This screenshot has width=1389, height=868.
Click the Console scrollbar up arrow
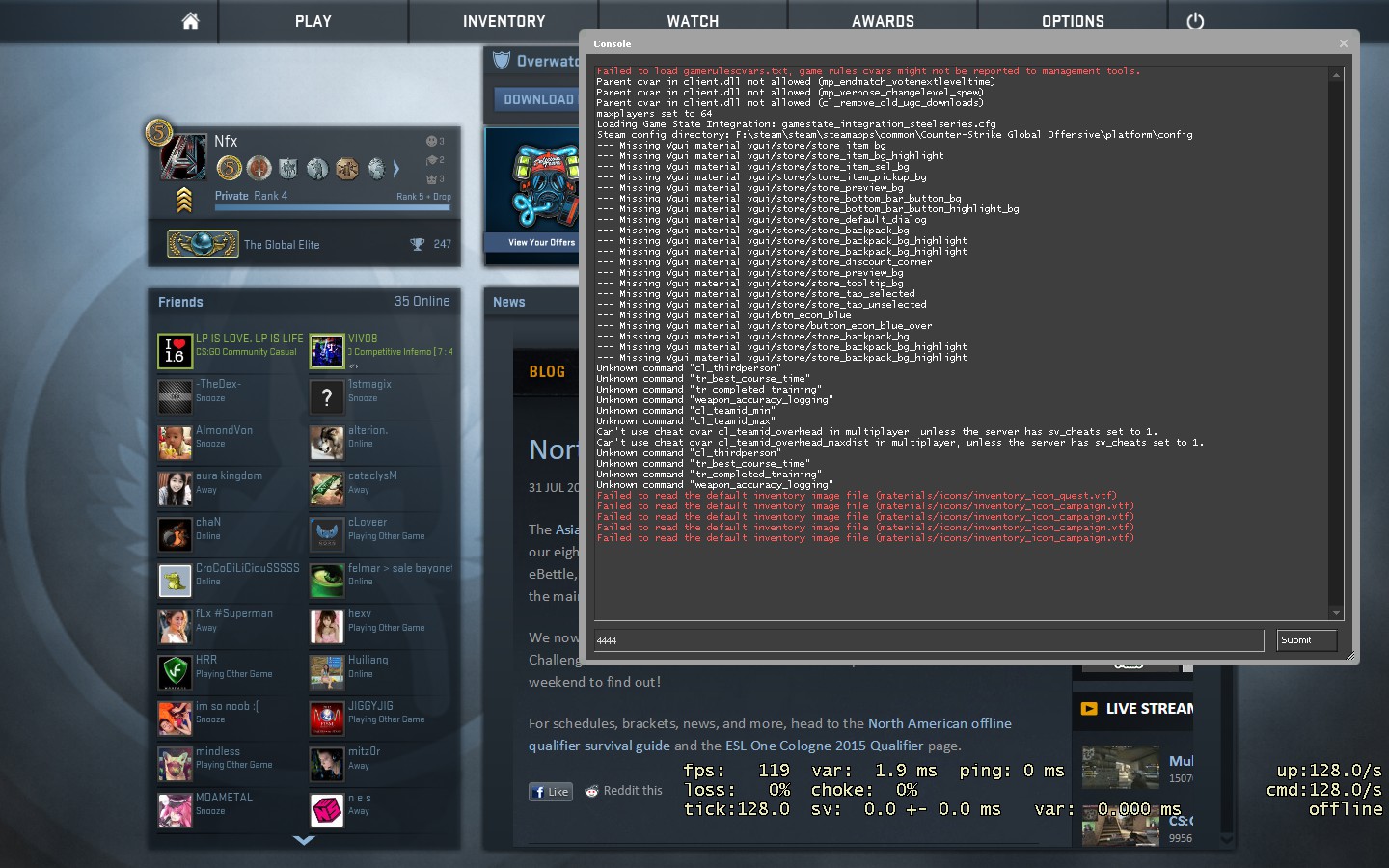click(1336, 74)
